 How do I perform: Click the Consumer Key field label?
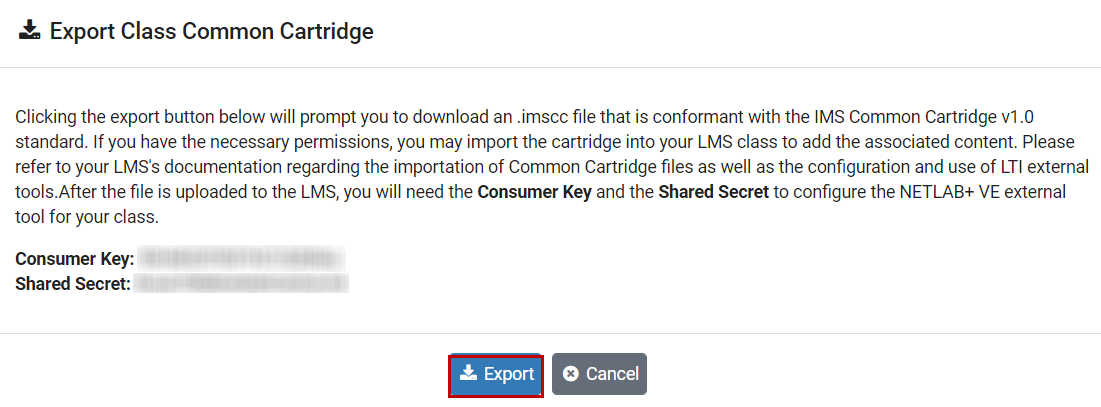click(x=75, y=259)
